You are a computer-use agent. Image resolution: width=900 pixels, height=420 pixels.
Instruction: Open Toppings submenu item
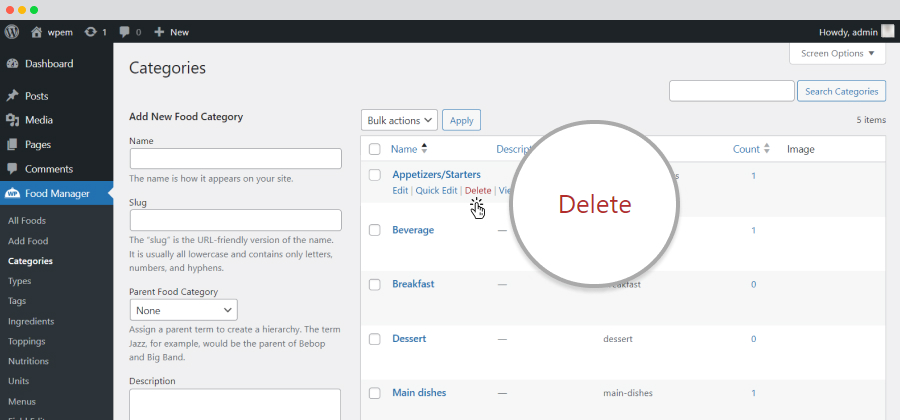26,341
